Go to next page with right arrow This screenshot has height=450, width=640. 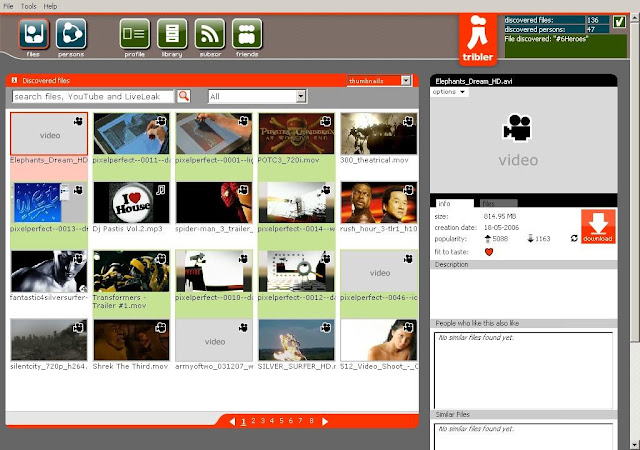pyautogui.click(x=325, y=421)
